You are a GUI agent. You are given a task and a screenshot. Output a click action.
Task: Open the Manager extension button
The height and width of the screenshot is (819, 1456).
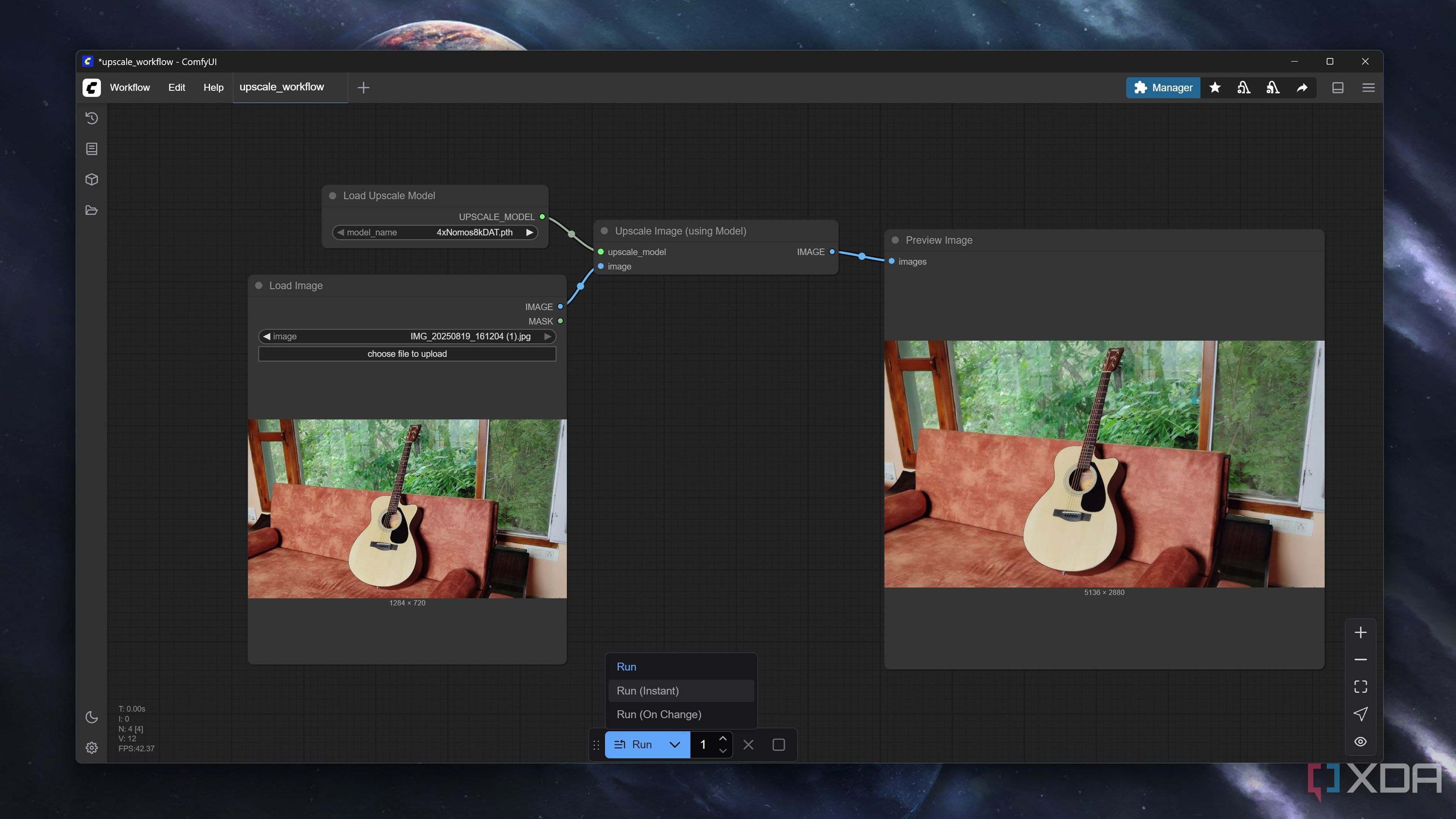[1163, 88]
